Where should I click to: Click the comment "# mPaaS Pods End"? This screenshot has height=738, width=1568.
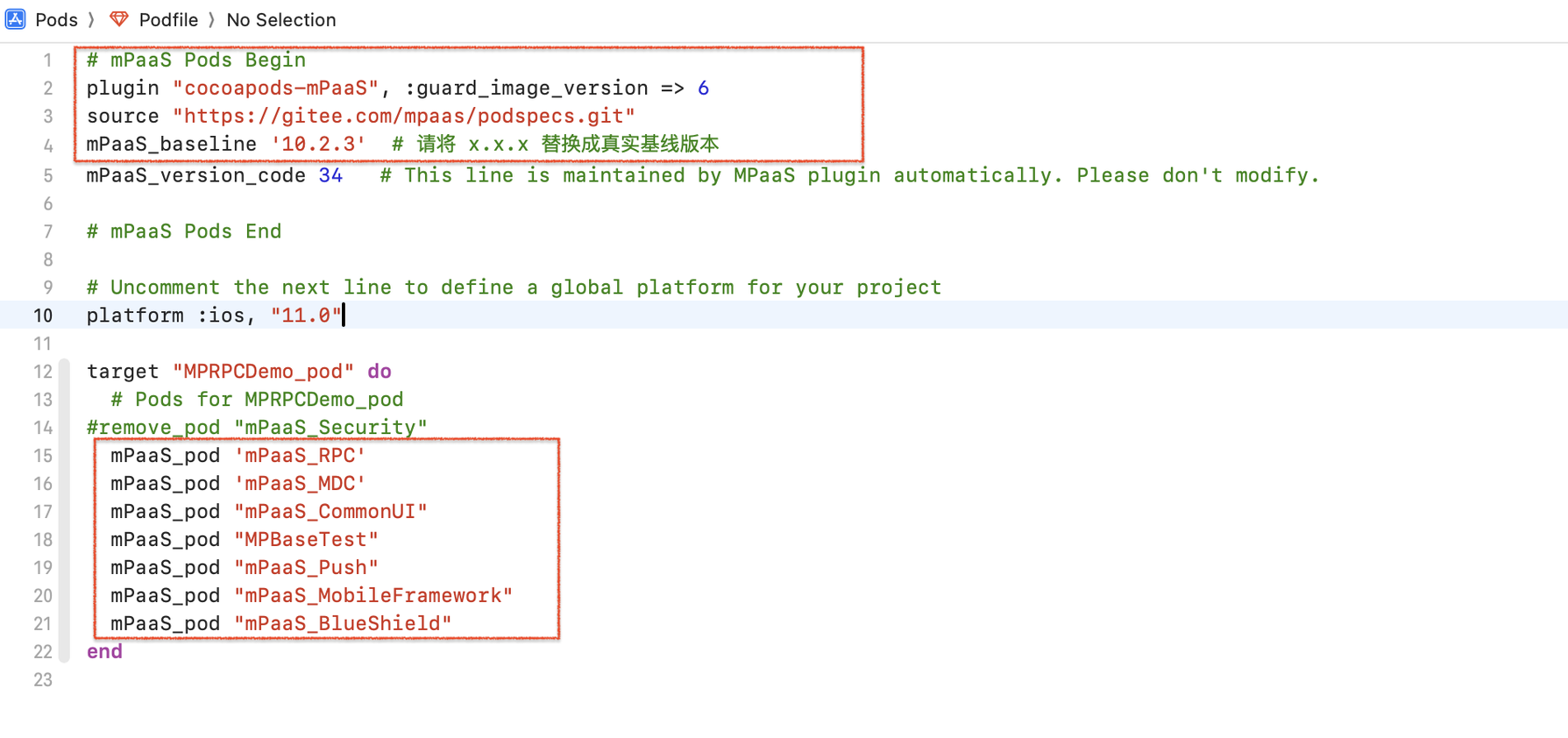(184, 231)
